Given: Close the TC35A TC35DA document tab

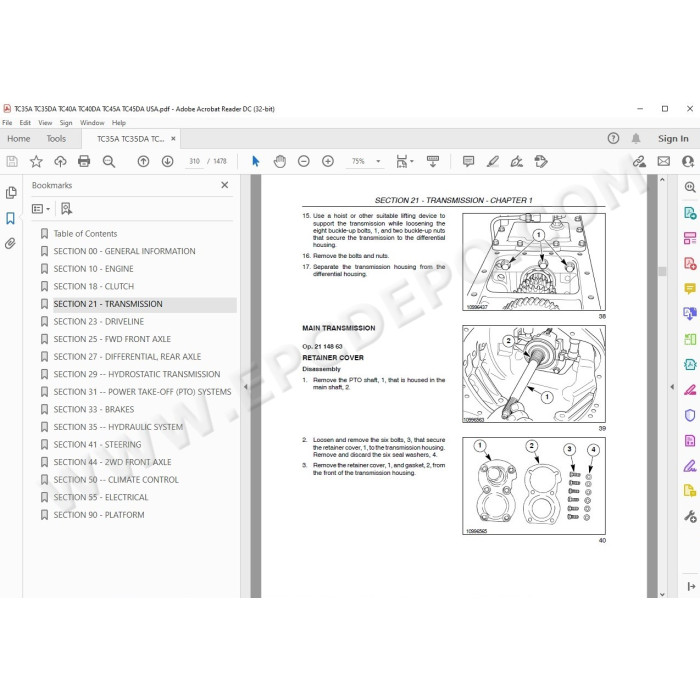Looking at the screenshot, I should click(173, 139).
